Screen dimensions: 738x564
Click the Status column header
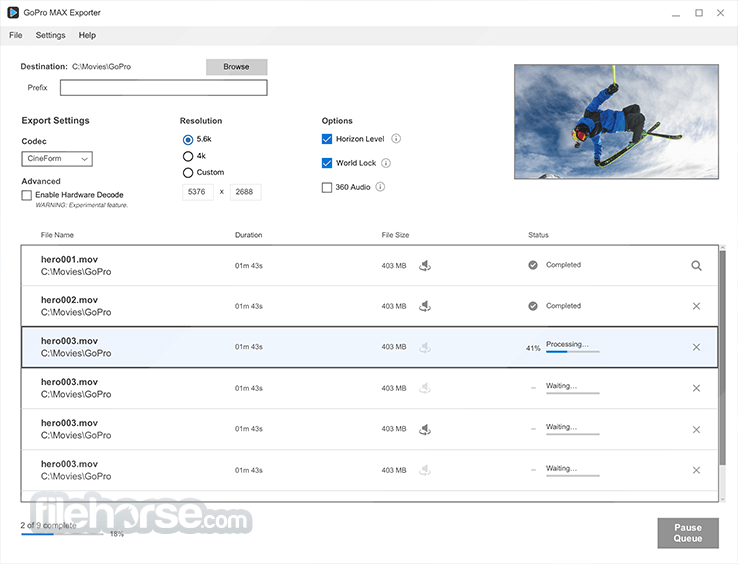538,235
